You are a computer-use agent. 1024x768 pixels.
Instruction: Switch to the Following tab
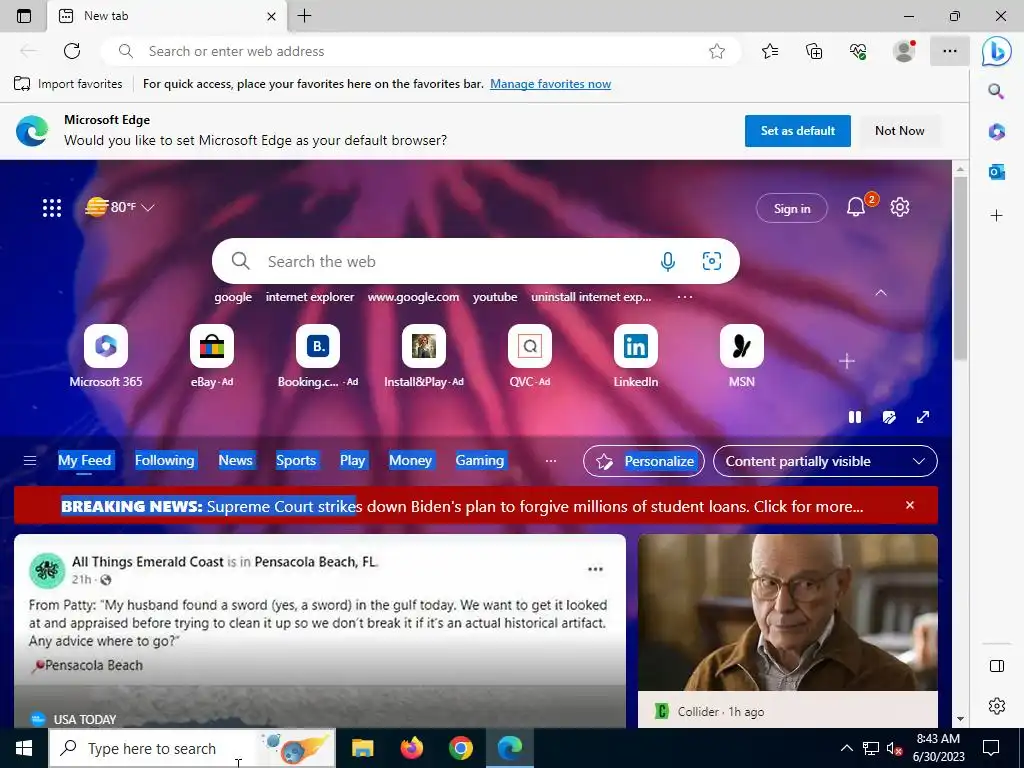pyautogui.click(x=165, y=460)
